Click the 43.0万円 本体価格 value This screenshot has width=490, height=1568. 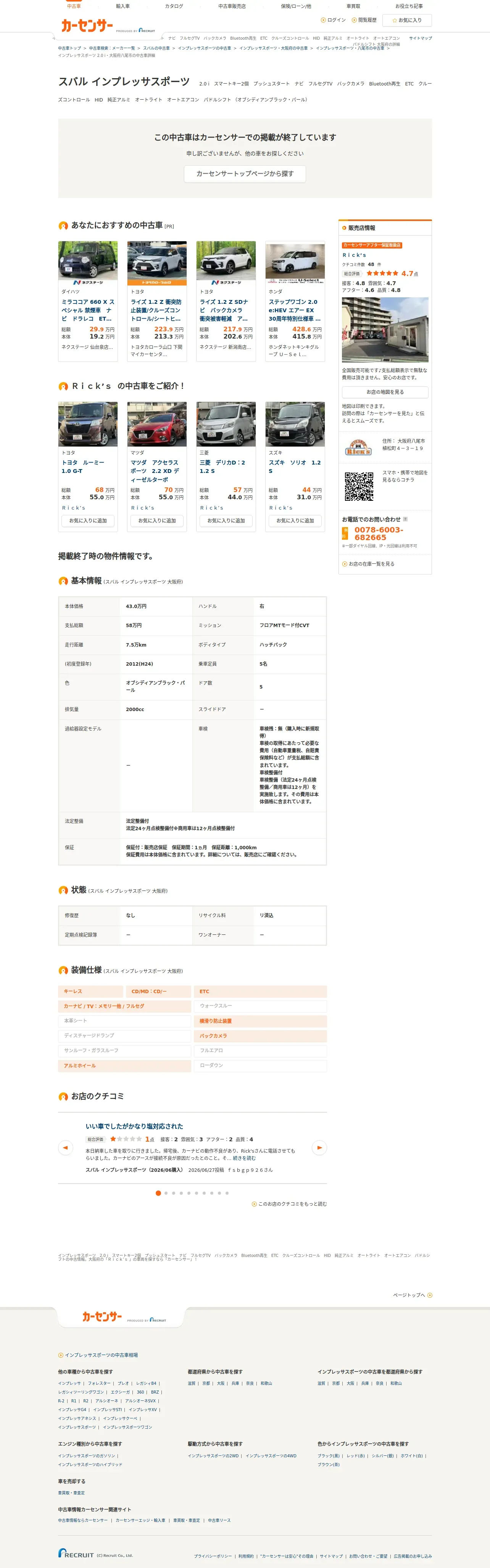136,606
